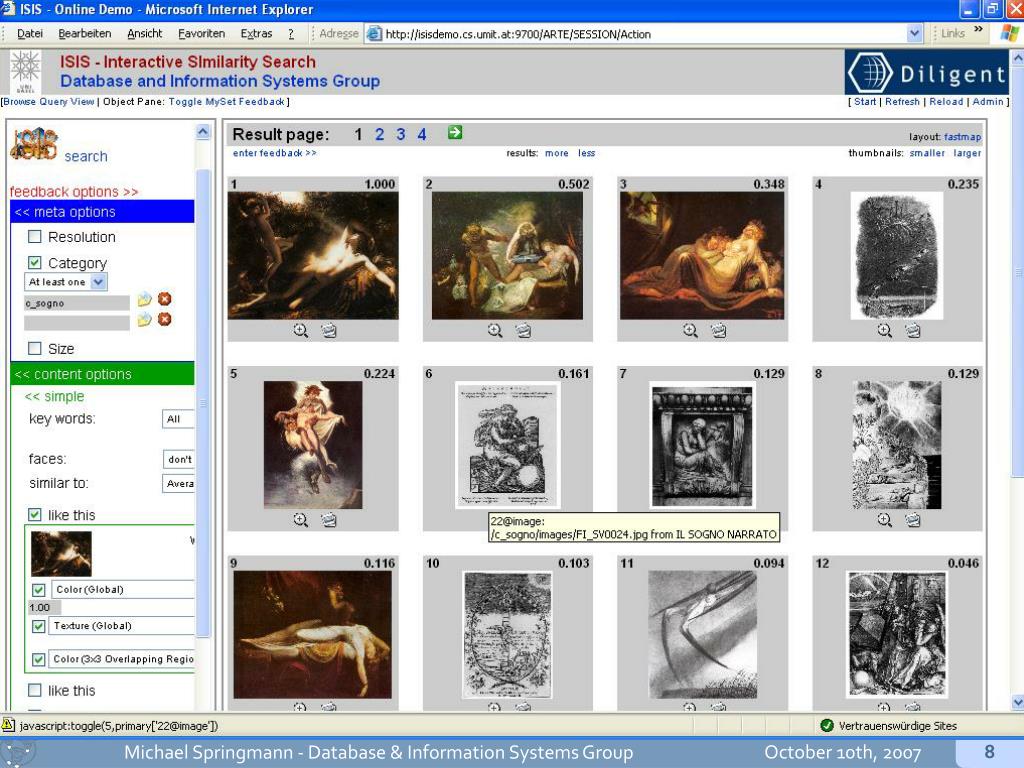This screenshot has height=768, width=1024.
Task: Go to result page 2
Action: [379, 135]
